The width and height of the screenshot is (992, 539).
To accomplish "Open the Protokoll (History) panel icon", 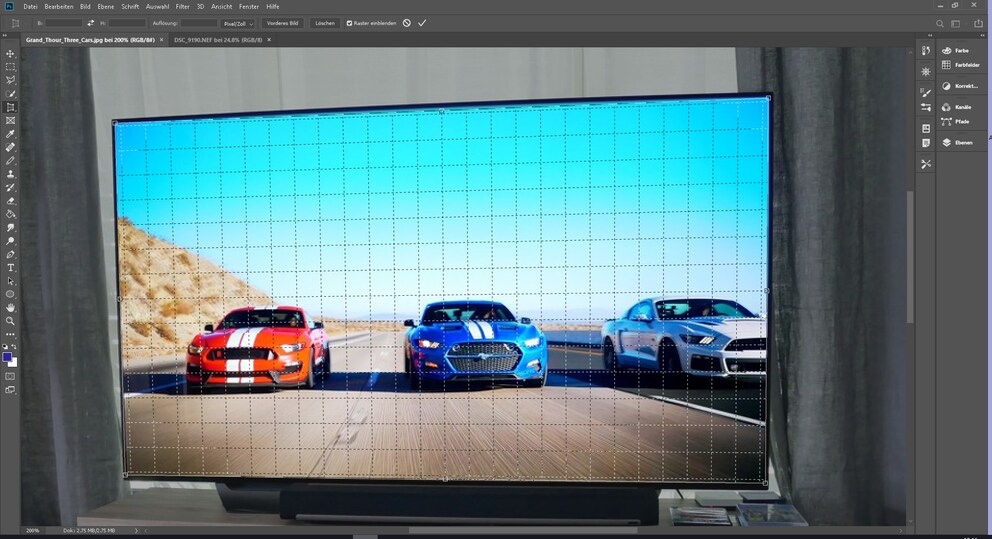I will (x=926, y=51).
